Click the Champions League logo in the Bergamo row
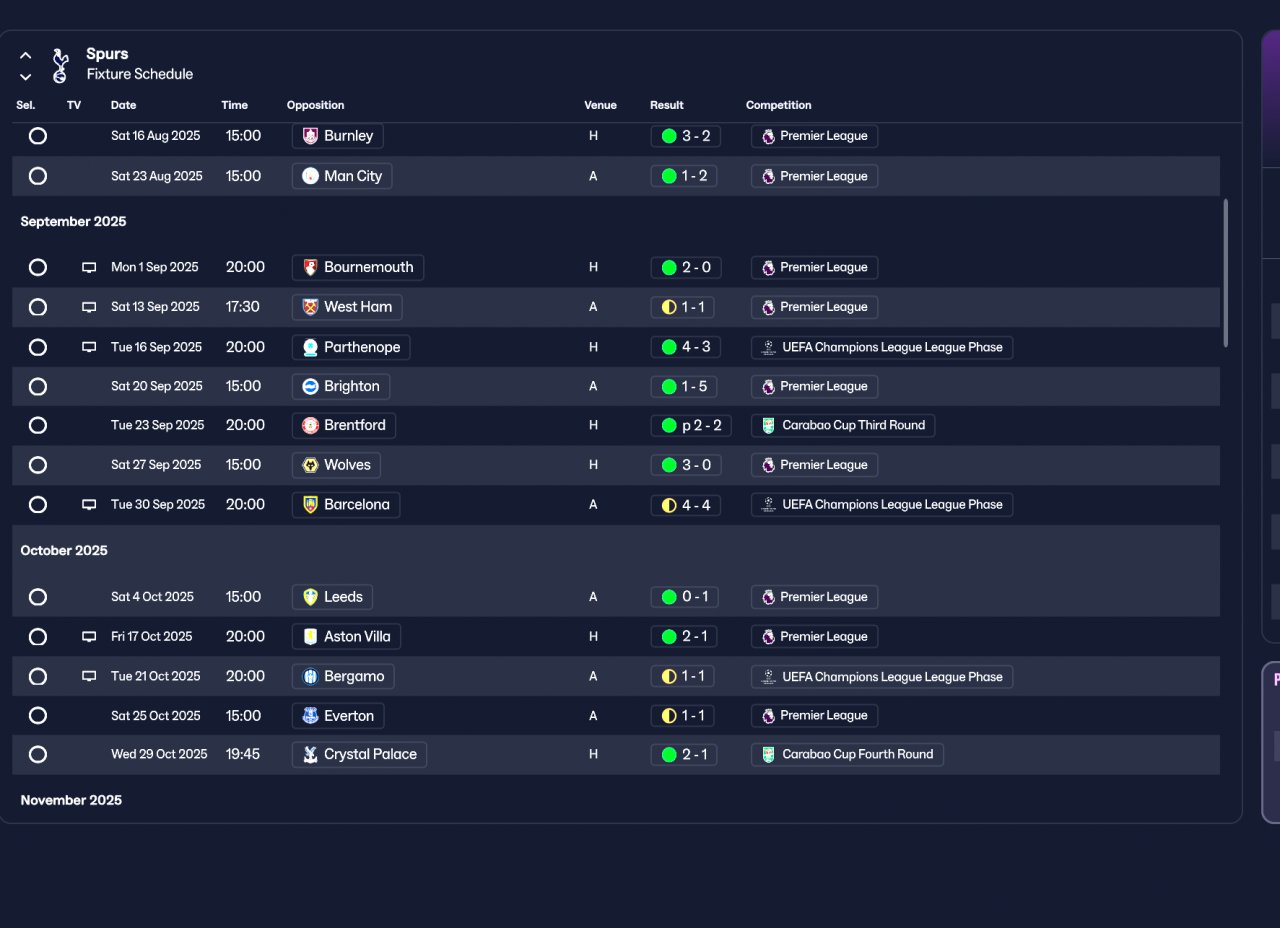 tap(768, 677)
